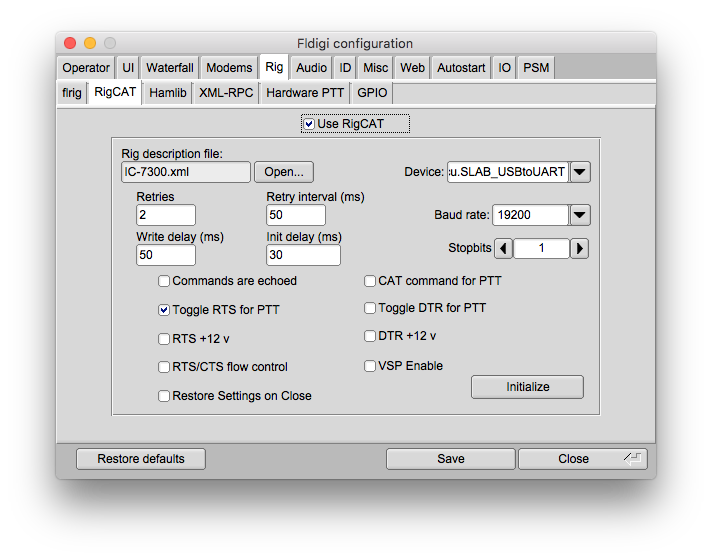Viewport: 712px width, 559px height.
Task: Open the IO tab
Action: [x=504, y=68]
